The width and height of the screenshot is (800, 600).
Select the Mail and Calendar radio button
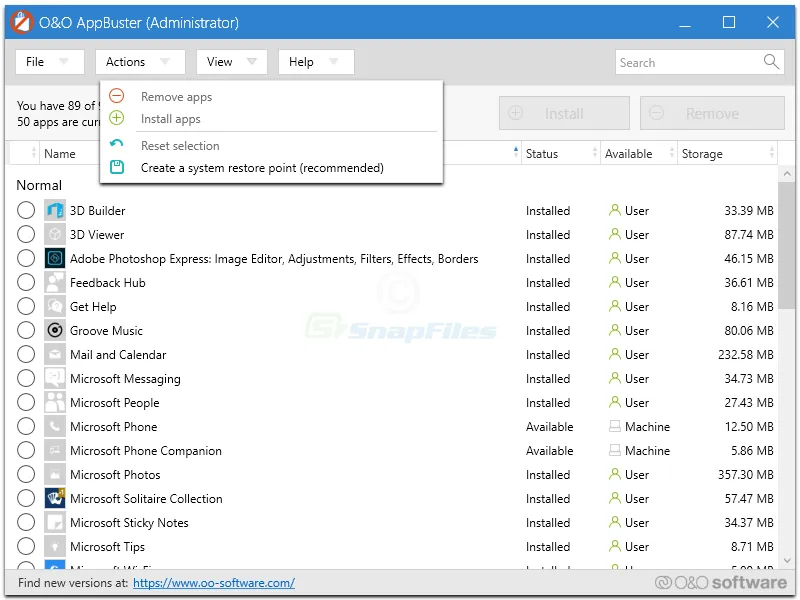[26, 354]
